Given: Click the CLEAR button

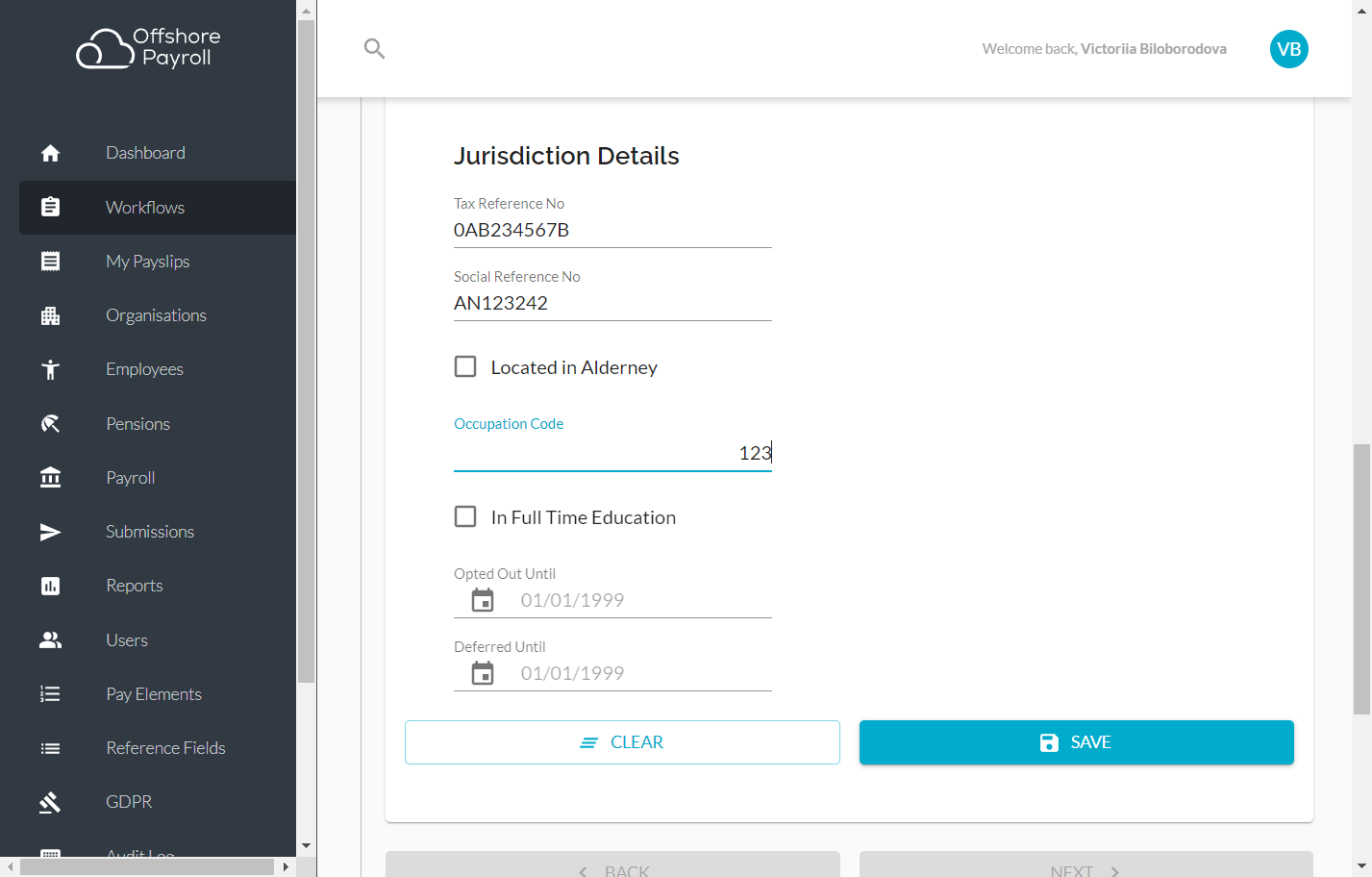Looking at the screenshot, I should click(622, 742).
